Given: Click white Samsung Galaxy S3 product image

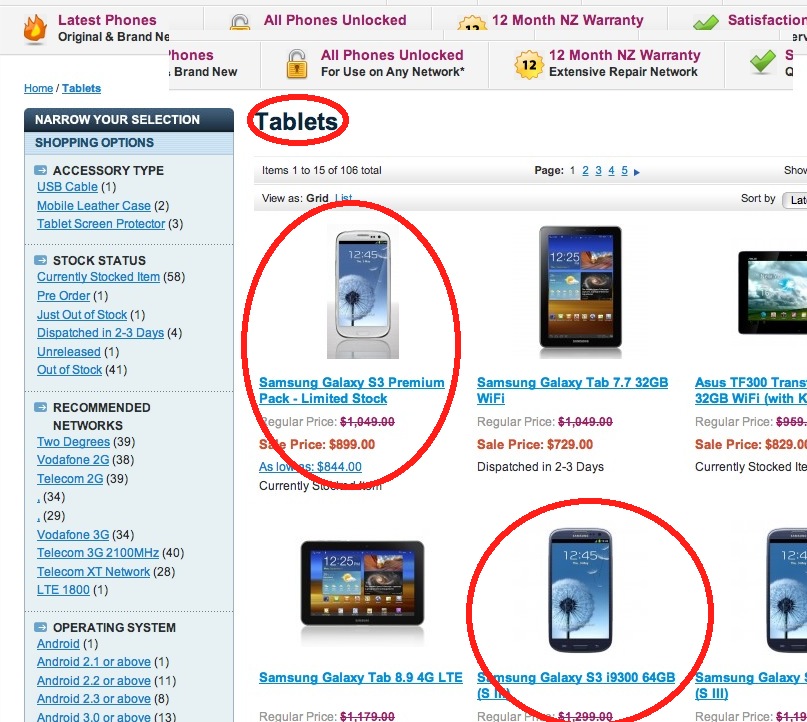Looking at the screenshot, I should point(363,294).
